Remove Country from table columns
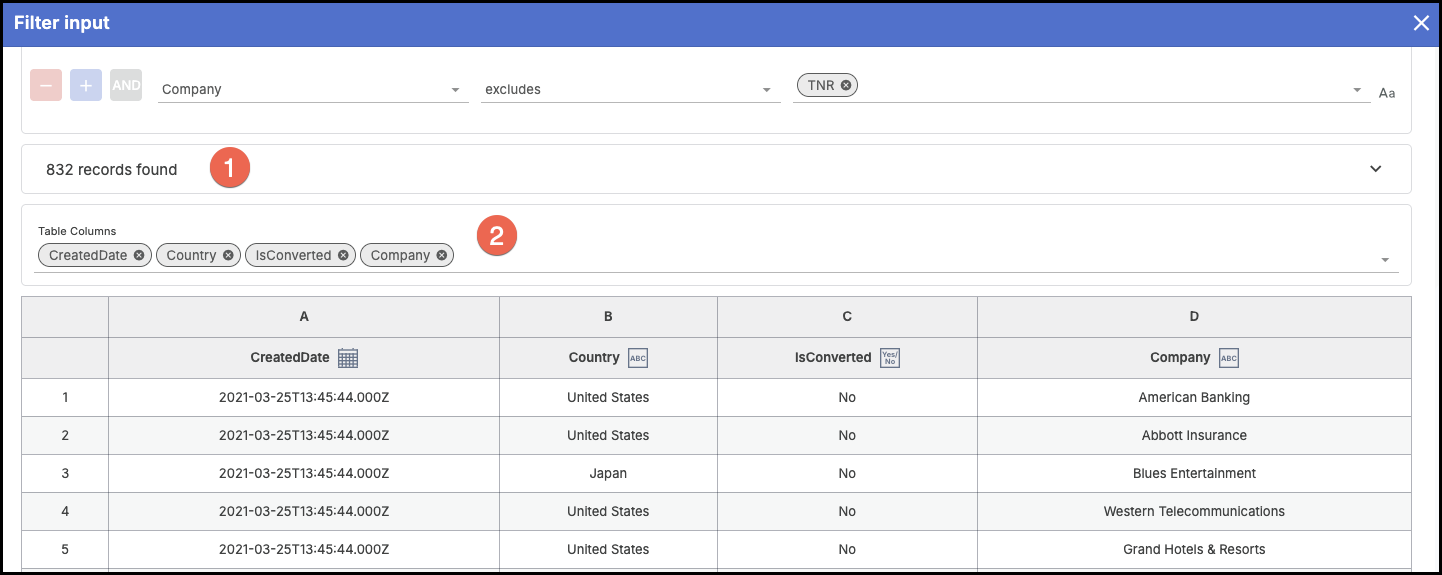 pos(228,255)
